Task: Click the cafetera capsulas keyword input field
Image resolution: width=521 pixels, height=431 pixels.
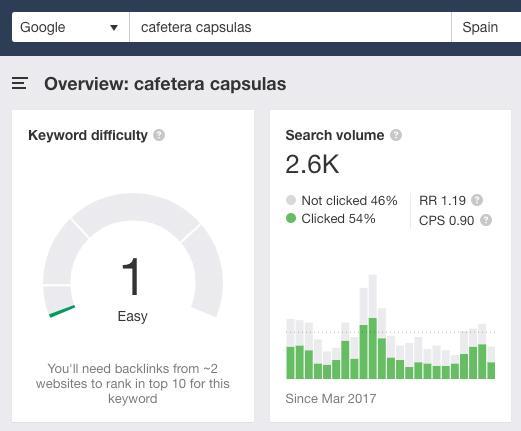Action: tap(290, 27)
